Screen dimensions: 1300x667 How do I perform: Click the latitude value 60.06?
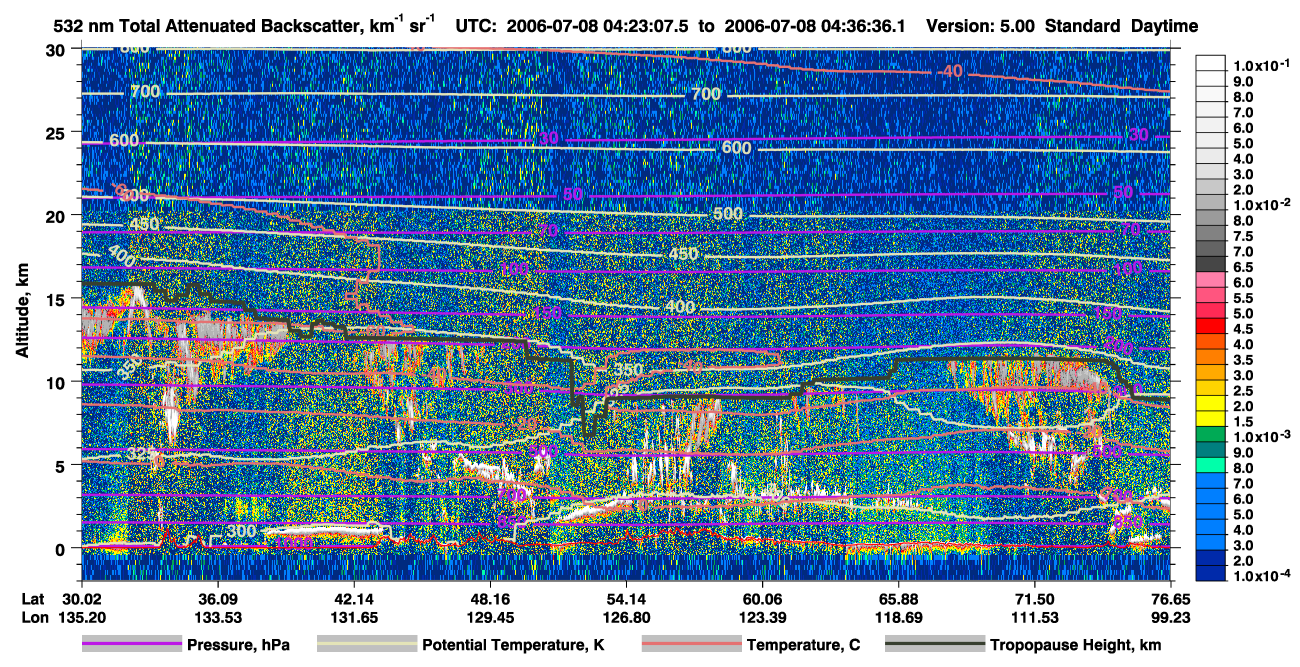click(x=762, y=598)
